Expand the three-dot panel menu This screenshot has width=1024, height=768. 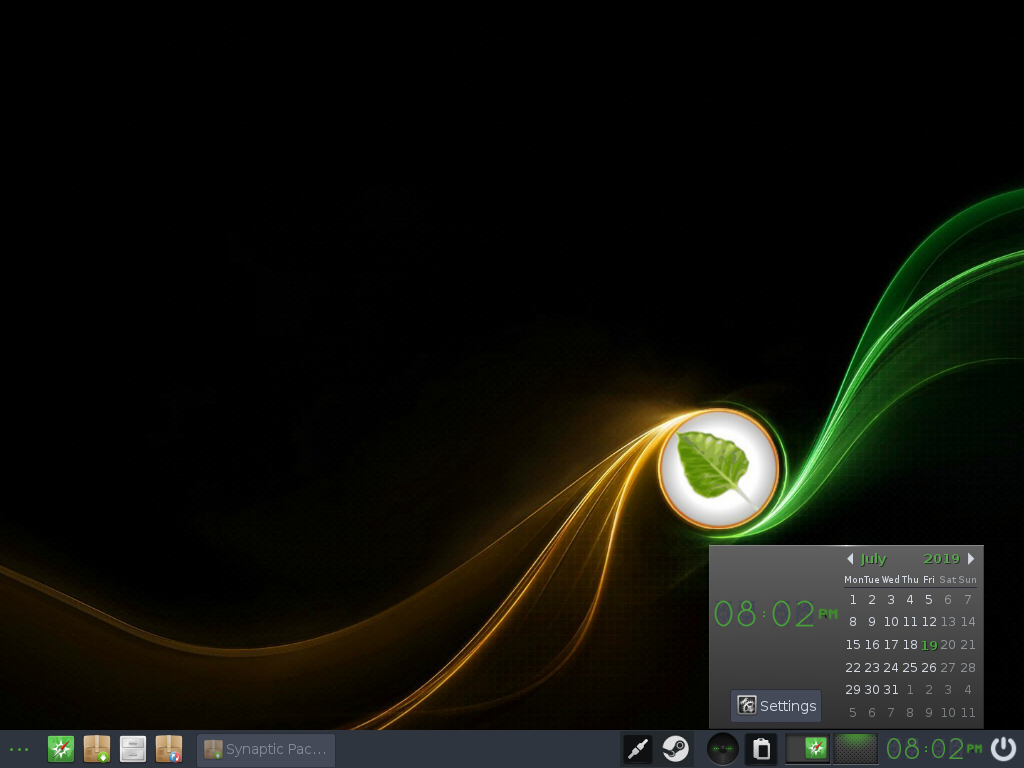point(19,748)
